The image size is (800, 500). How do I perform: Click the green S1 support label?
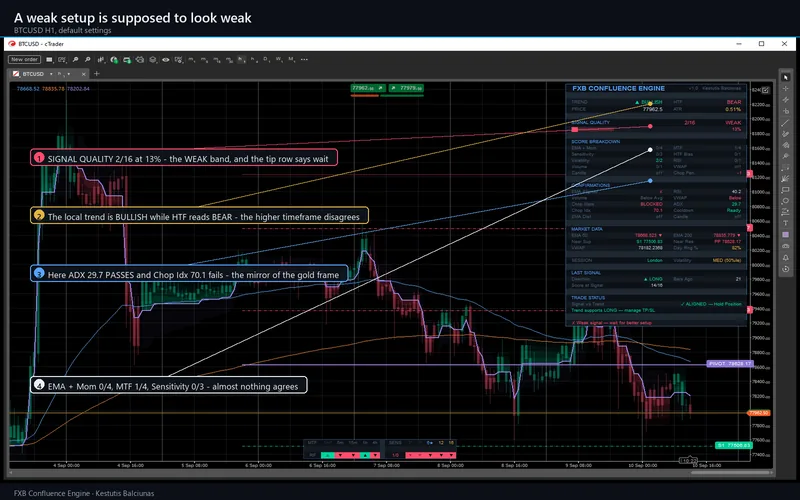click(x=734, y=445)
